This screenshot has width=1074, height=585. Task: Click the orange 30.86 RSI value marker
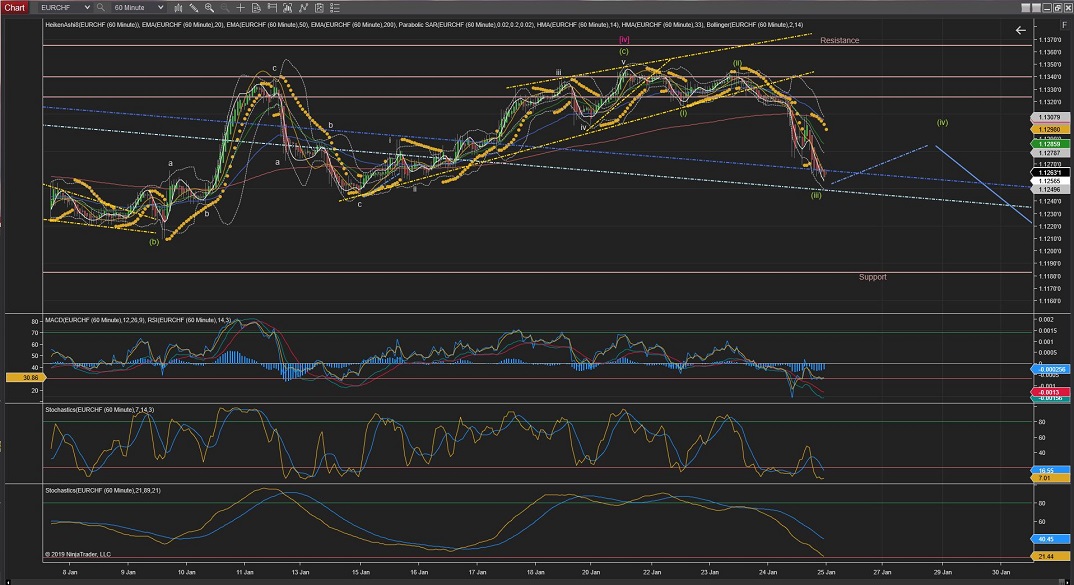point(25,377)
